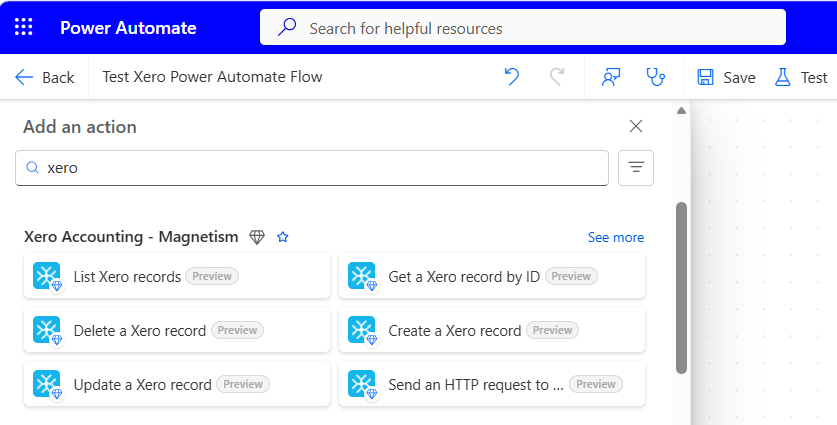Image resolution: width=837 pixels, height=425 pixels.
Task: Select the List Xero records action
Action: click(x=177, y=276)
